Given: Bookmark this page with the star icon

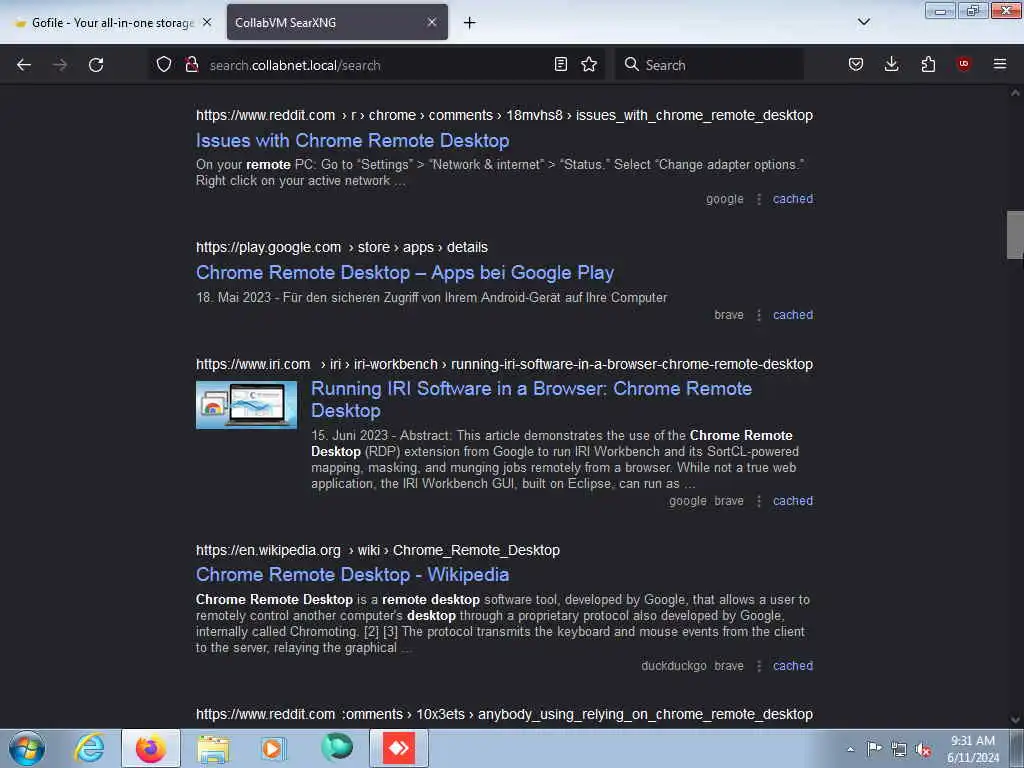Looking at the screenshot, I should (x=589, y=64).
